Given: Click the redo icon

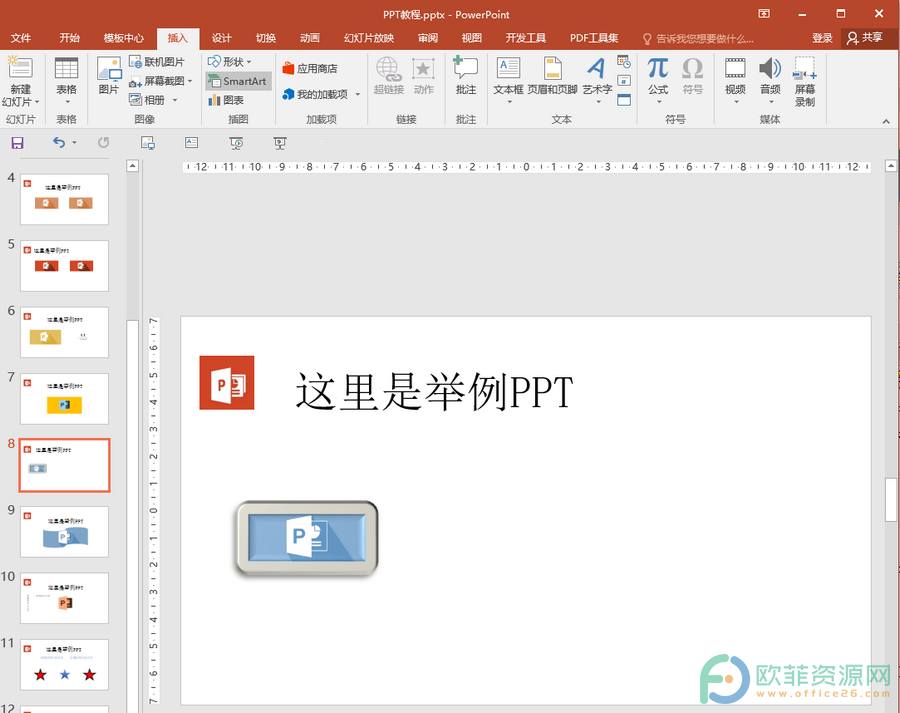Looking at the screenshot, I should (103, 142).
